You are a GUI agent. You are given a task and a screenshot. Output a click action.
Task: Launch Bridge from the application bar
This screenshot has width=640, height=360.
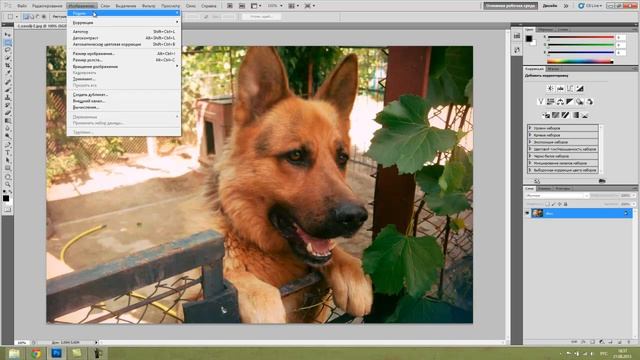pyautogui.click(x=230, y=6)
